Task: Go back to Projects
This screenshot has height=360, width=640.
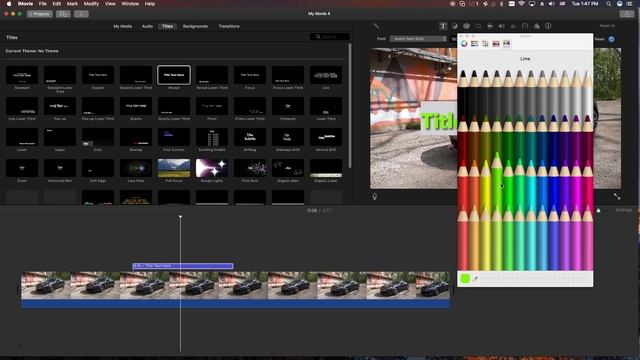Action: [40, 14]
